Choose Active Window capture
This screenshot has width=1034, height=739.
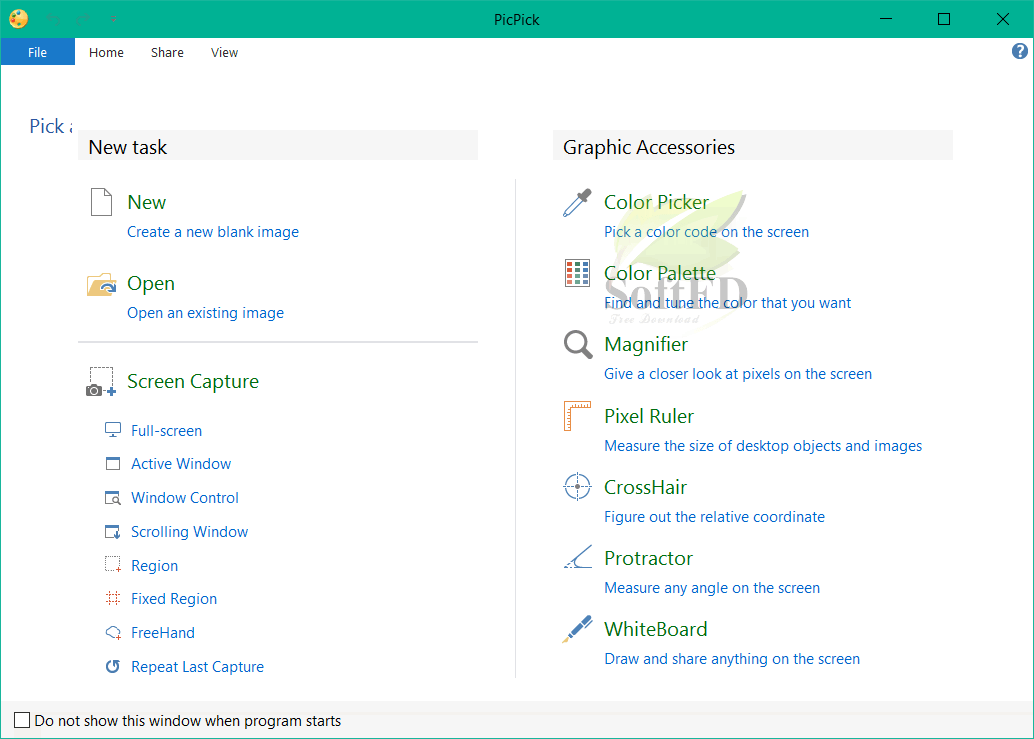(x=181, y=463)
